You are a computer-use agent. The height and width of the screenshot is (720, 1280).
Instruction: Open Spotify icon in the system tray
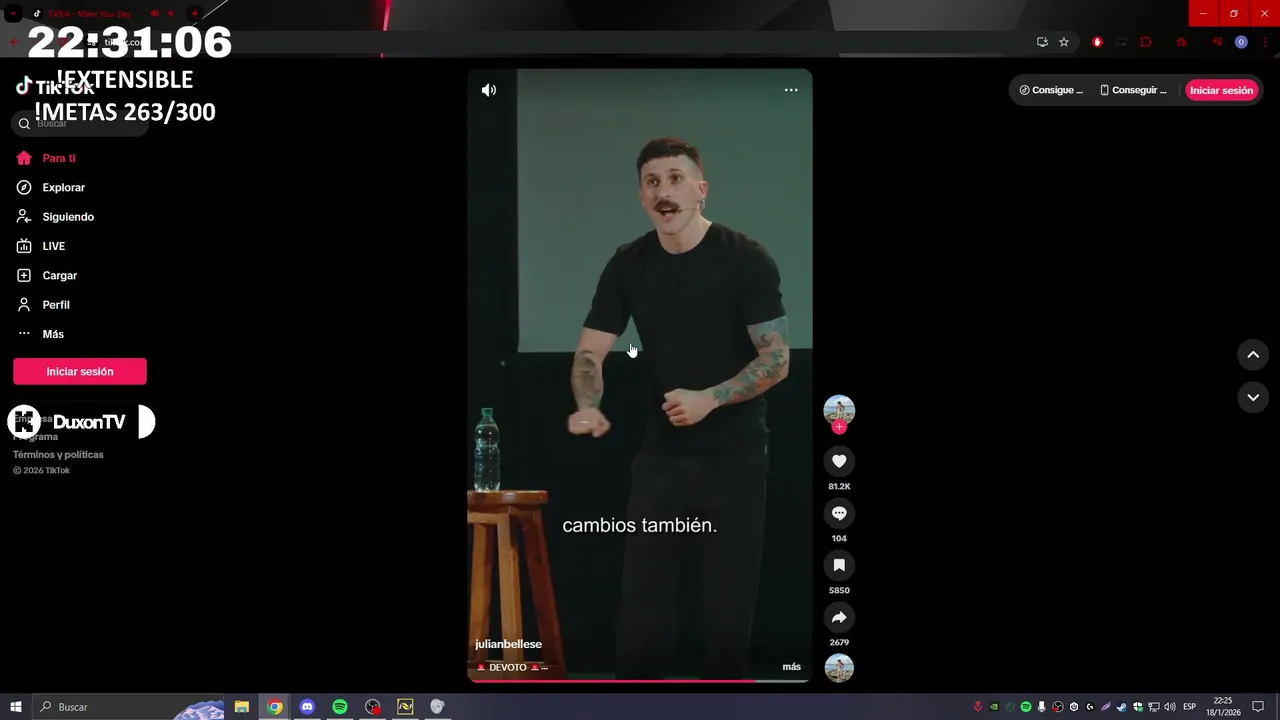pyautogui.click(x=1026, y=707)
